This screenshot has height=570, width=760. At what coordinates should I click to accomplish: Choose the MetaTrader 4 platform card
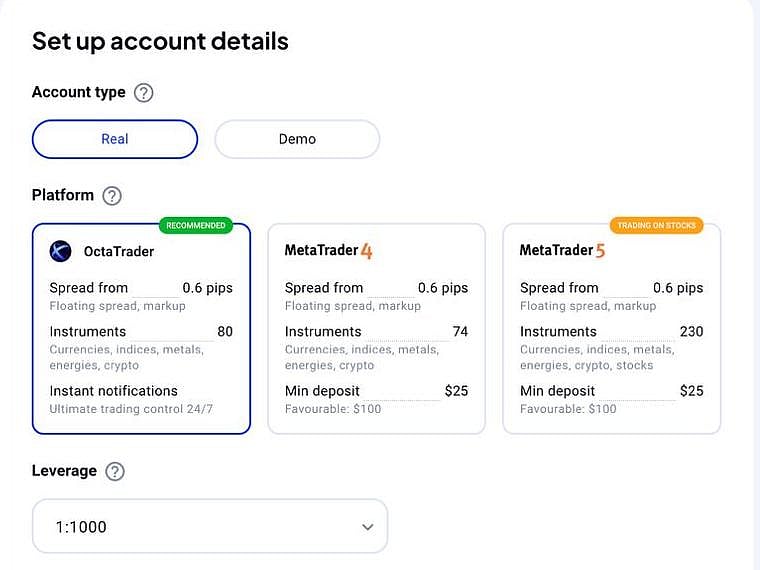377,329
